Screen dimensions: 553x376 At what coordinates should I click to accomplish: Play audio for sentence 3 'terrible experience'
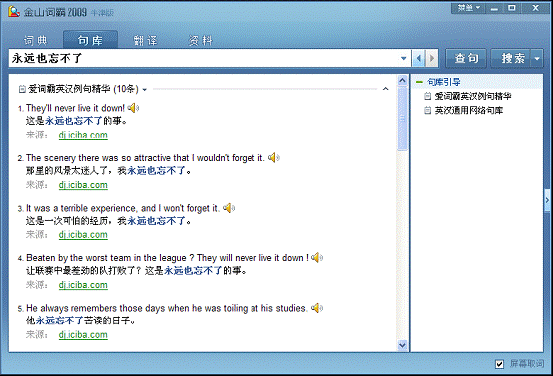coord(229,208)
